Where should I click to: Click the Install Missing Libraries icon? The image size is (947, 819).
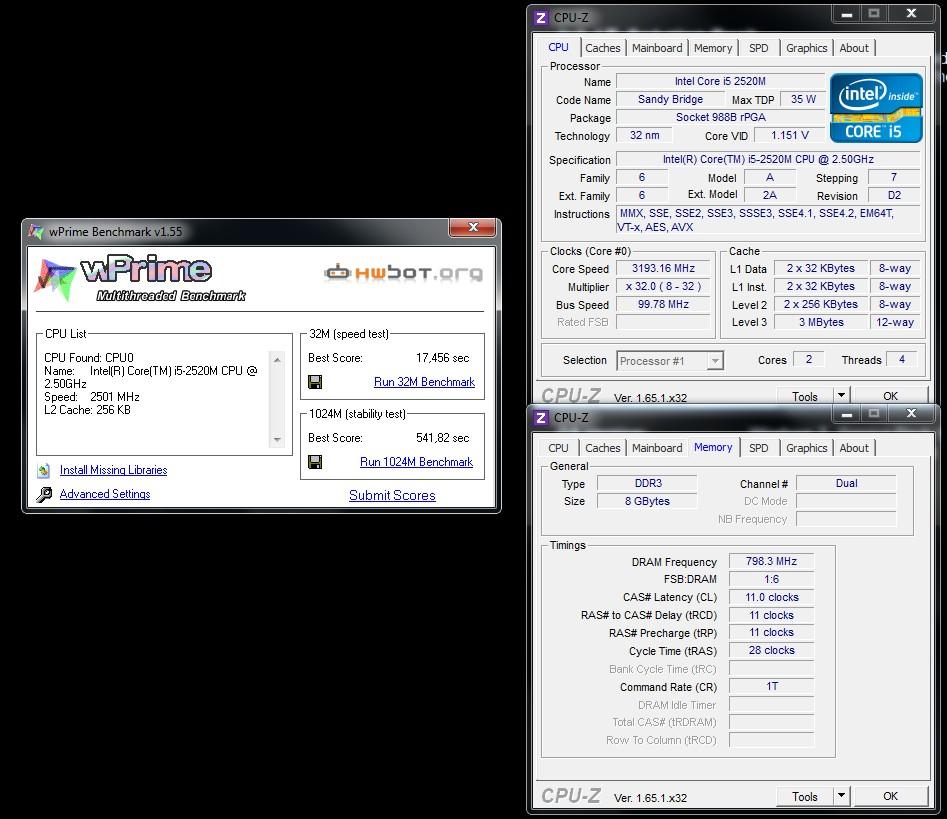click(43, 470)
